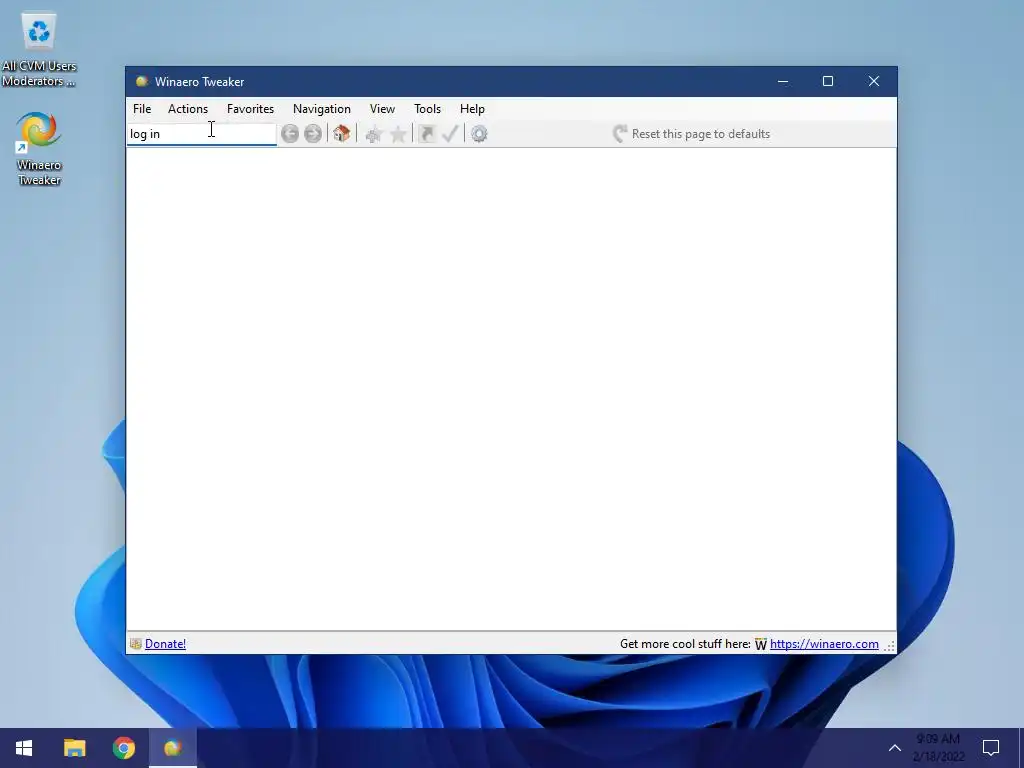Open the Tools menu
Image resolution: width=1024 pixels, height=768 pixels.
(x=428, y=109)
